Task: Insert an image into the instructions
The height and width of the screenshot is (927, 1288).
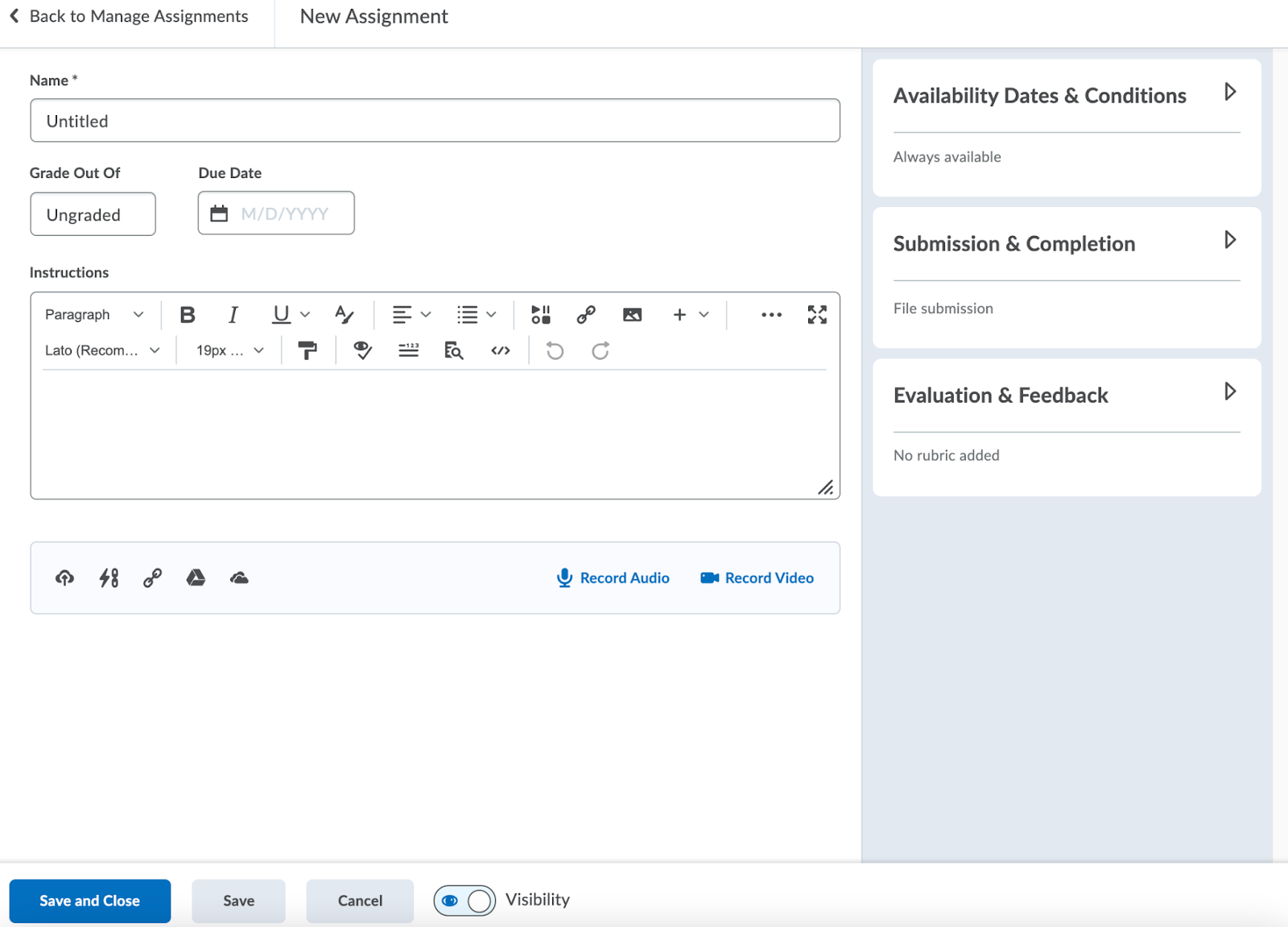Action: point(633,314)
